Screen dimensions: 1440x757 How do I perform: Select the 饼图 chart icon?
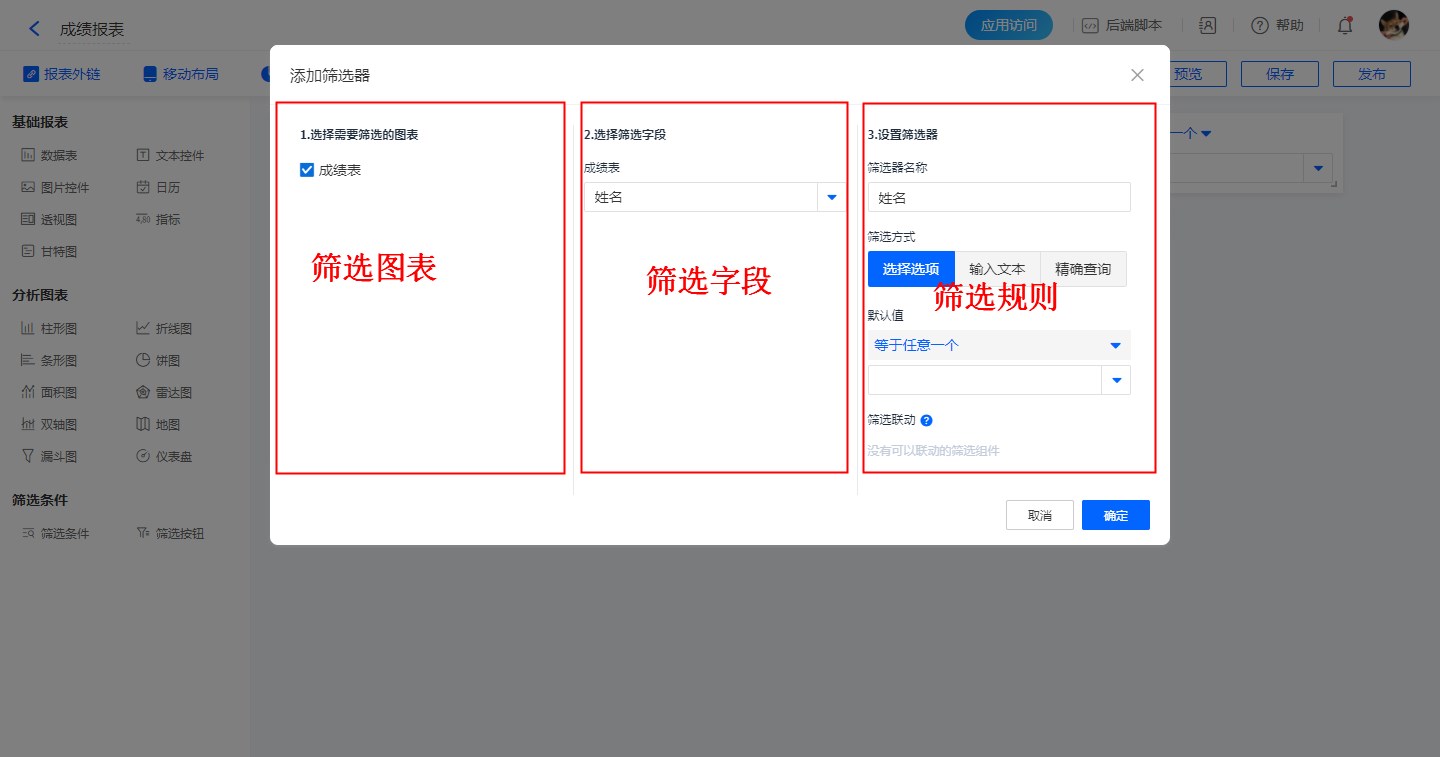144,360
